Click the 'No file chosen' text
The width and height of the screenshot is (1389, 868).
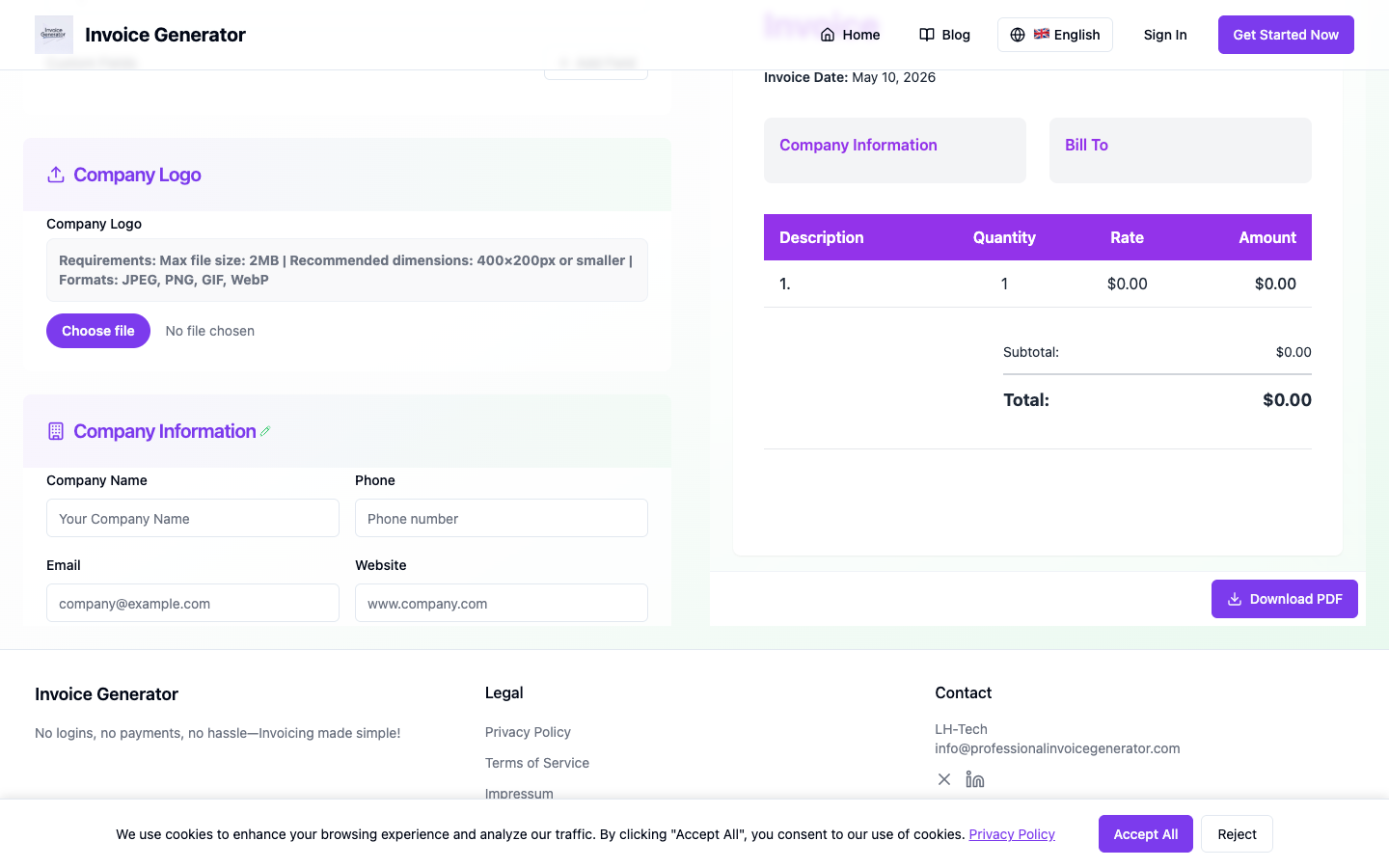coord(210,331)
